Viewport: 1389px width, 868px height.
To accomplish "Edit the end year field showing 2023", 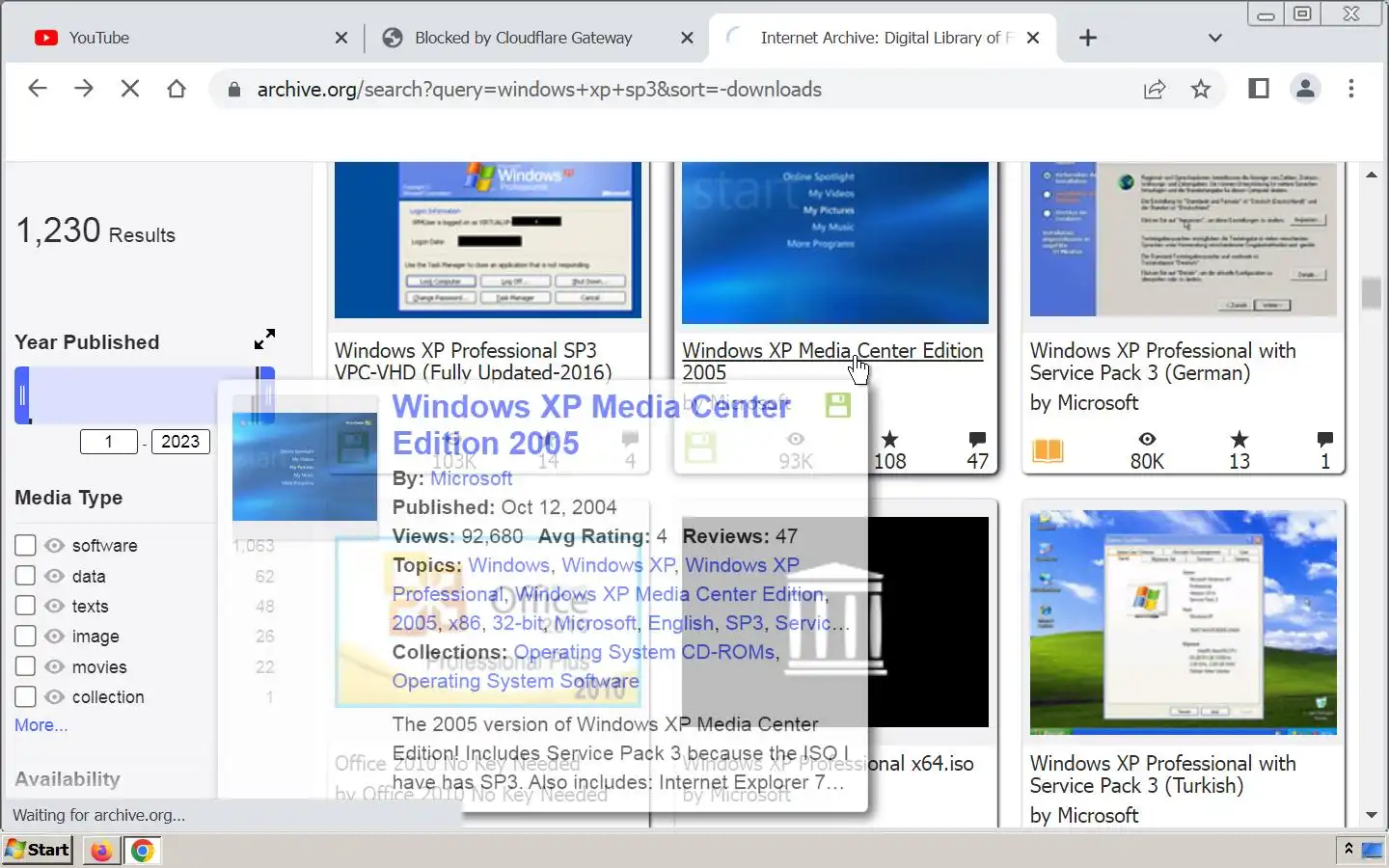I will point(180,442).
